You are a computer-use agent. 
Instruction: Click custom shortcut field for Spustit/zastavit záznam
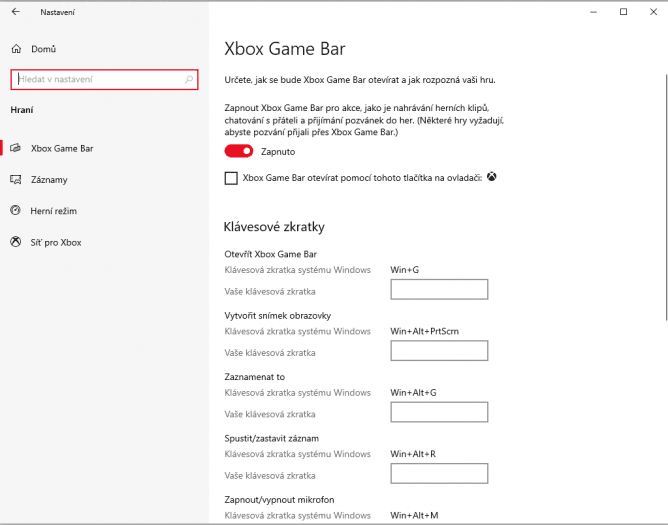[439, 473]
